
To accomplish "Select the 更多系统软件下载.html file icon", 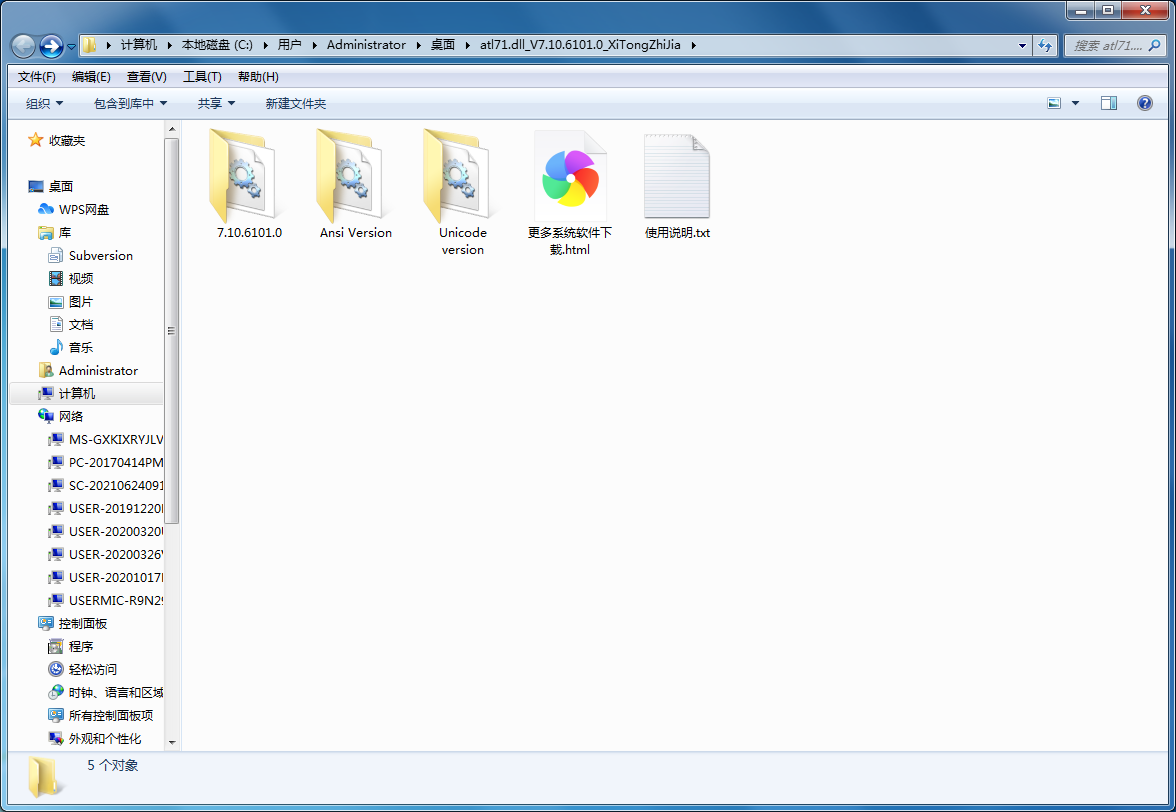I will pyautogui.click(x=570, y=177).
